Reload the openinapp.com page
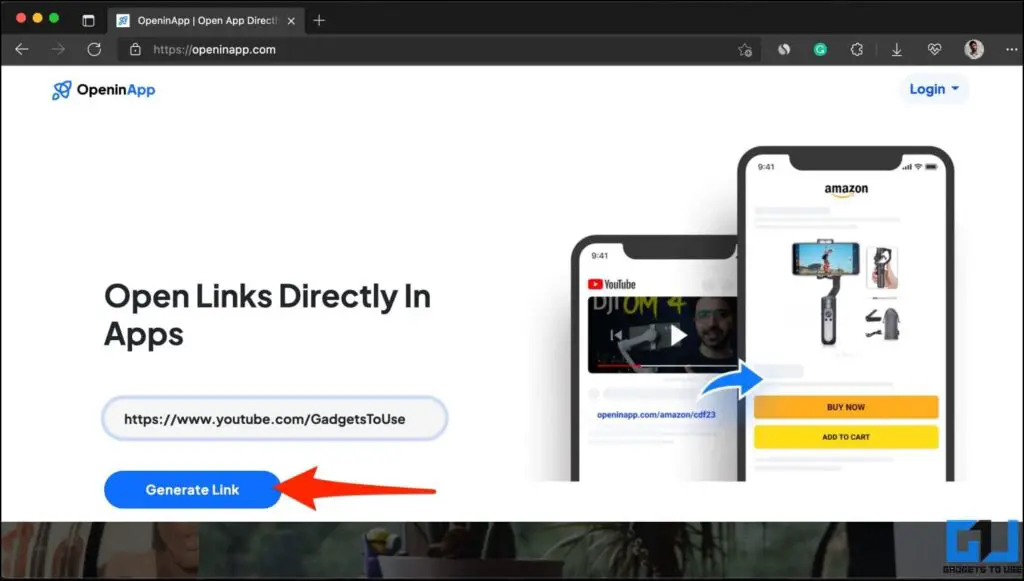Viewport: 1024px width, 581px height. point(94,48)
